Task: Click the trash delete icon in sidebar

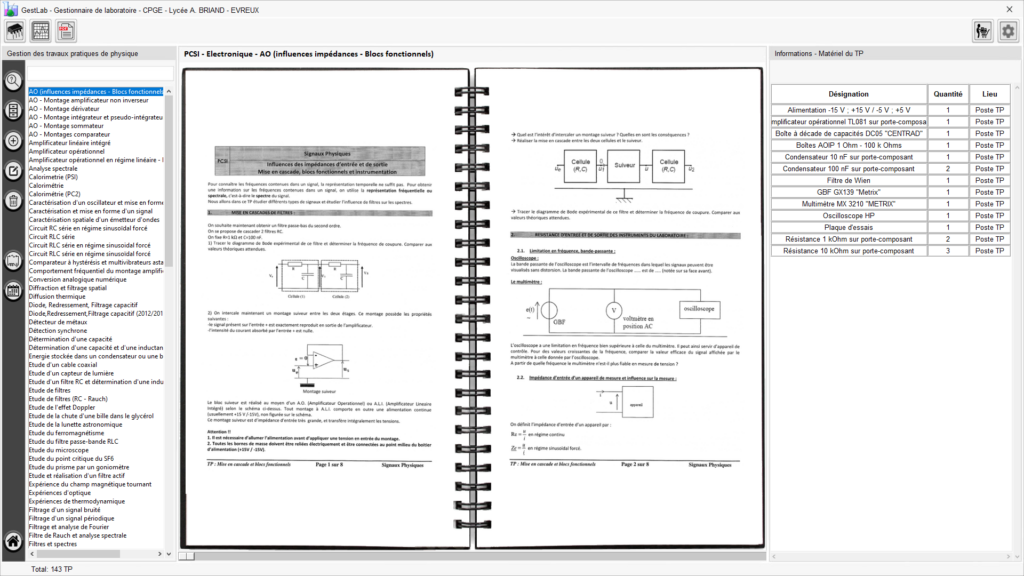Action: pyautogui.click(x=13, y=201)
